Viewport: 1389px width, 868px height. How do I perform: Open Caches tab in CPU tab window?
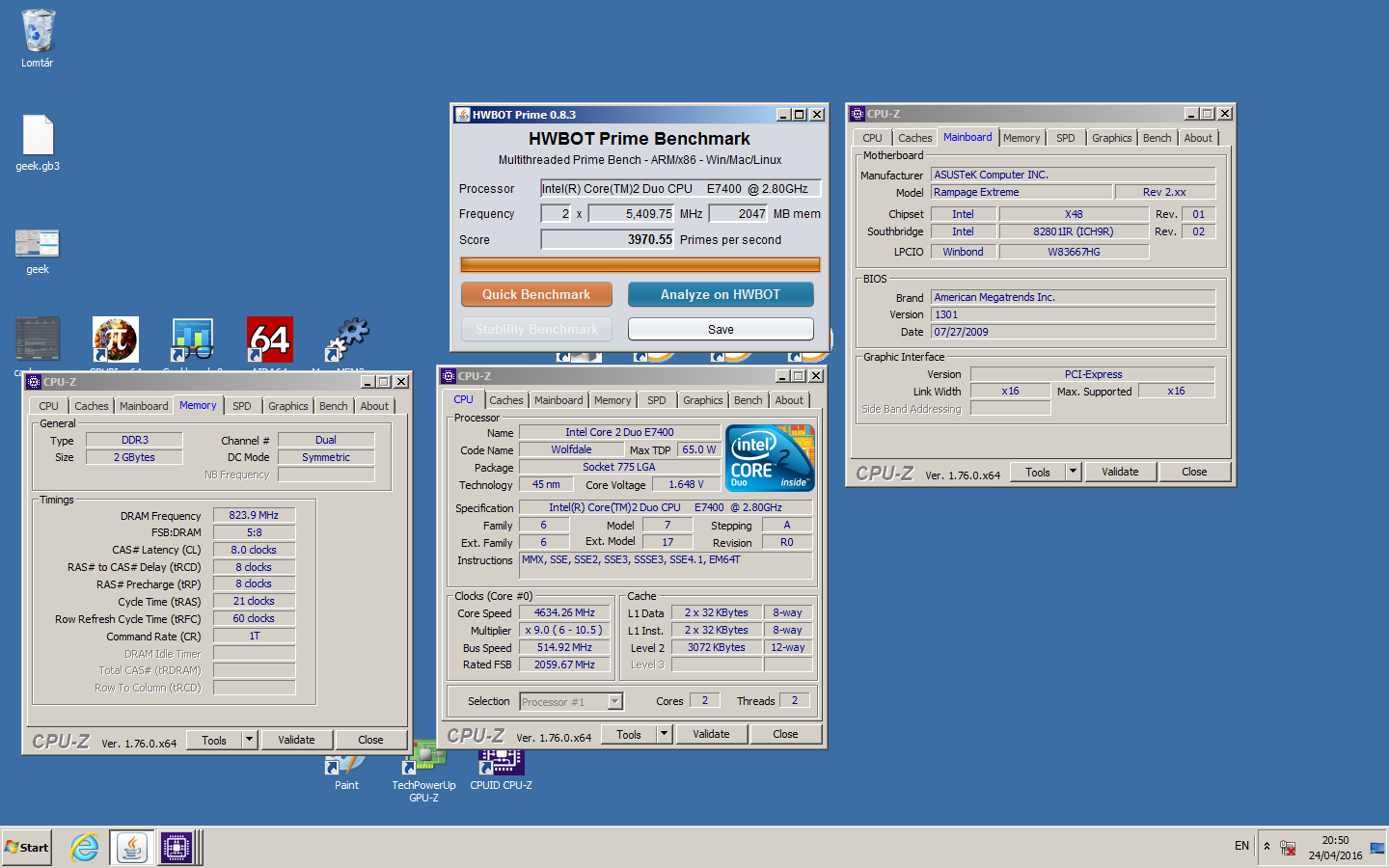coord(505,400)
